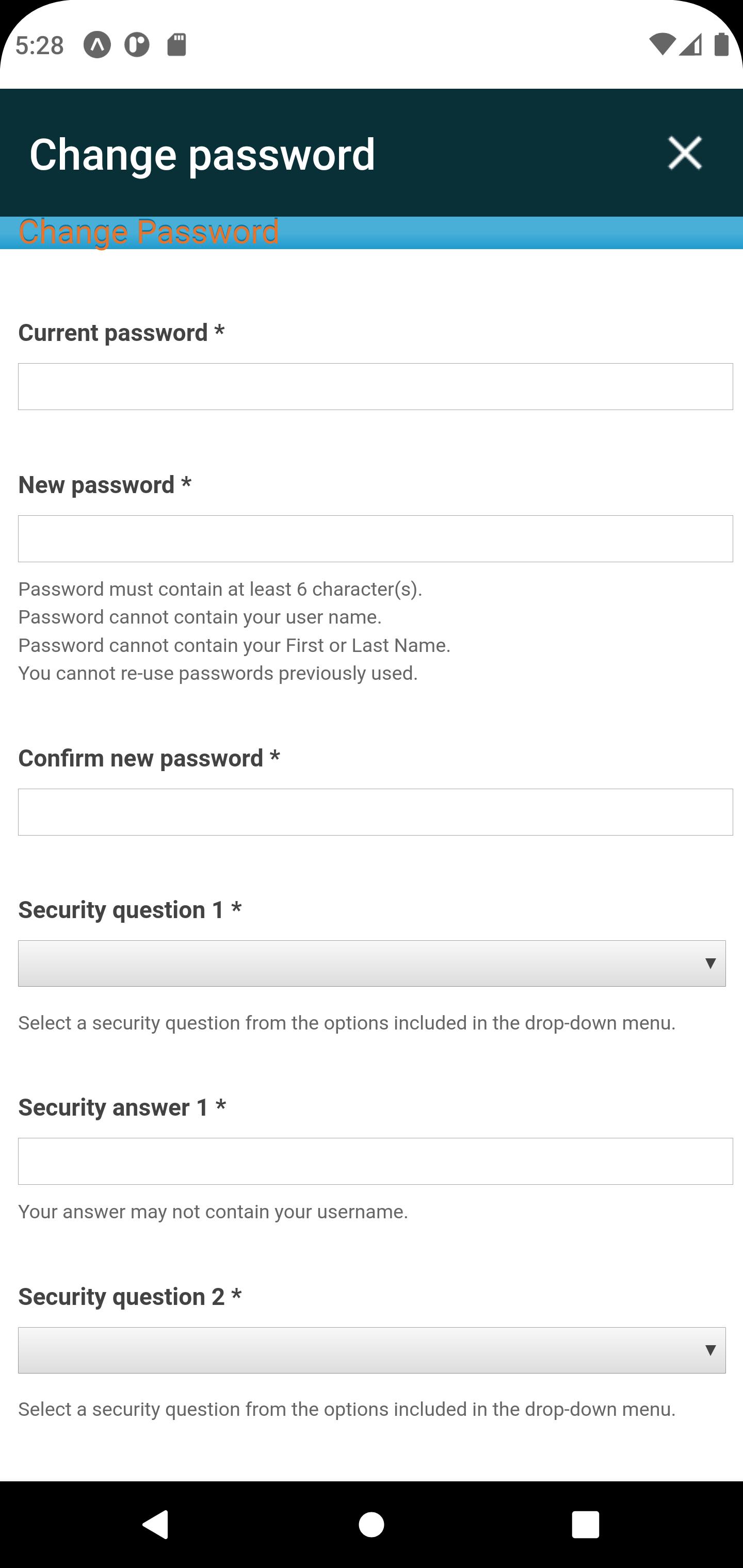Tap the cellular signal icon

coord(691,44)
